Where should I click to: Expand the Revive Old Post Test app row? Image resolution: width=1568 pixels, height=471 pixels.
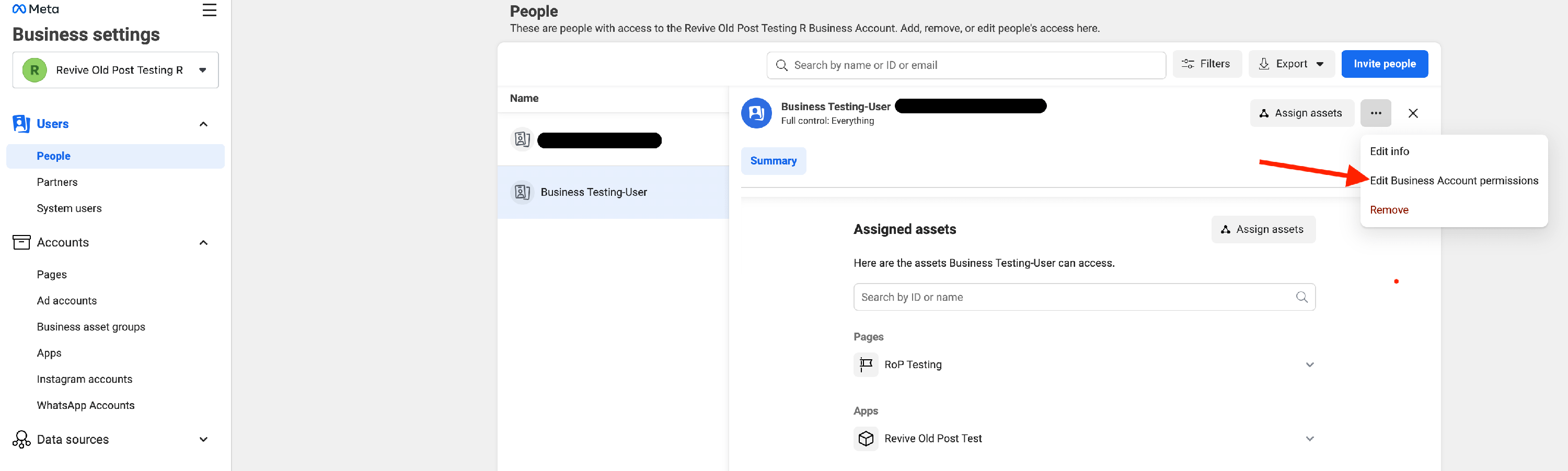[x=1309, y=438]
